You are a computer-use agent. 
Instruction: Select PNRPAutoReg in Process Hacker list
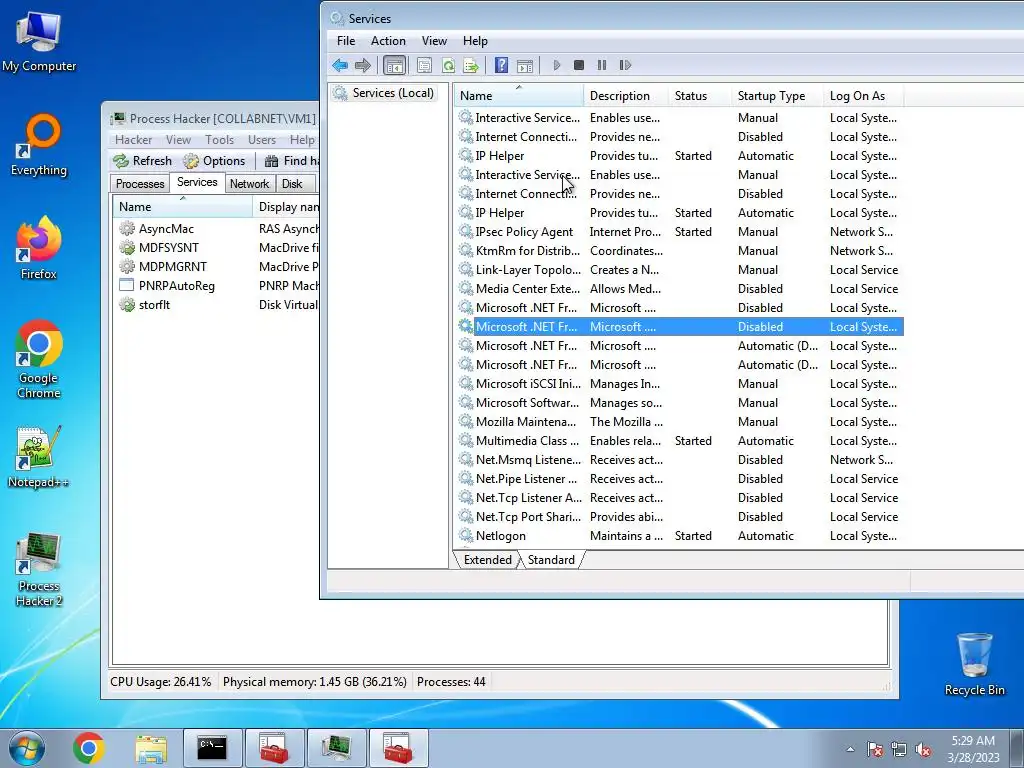pos(217,285)
